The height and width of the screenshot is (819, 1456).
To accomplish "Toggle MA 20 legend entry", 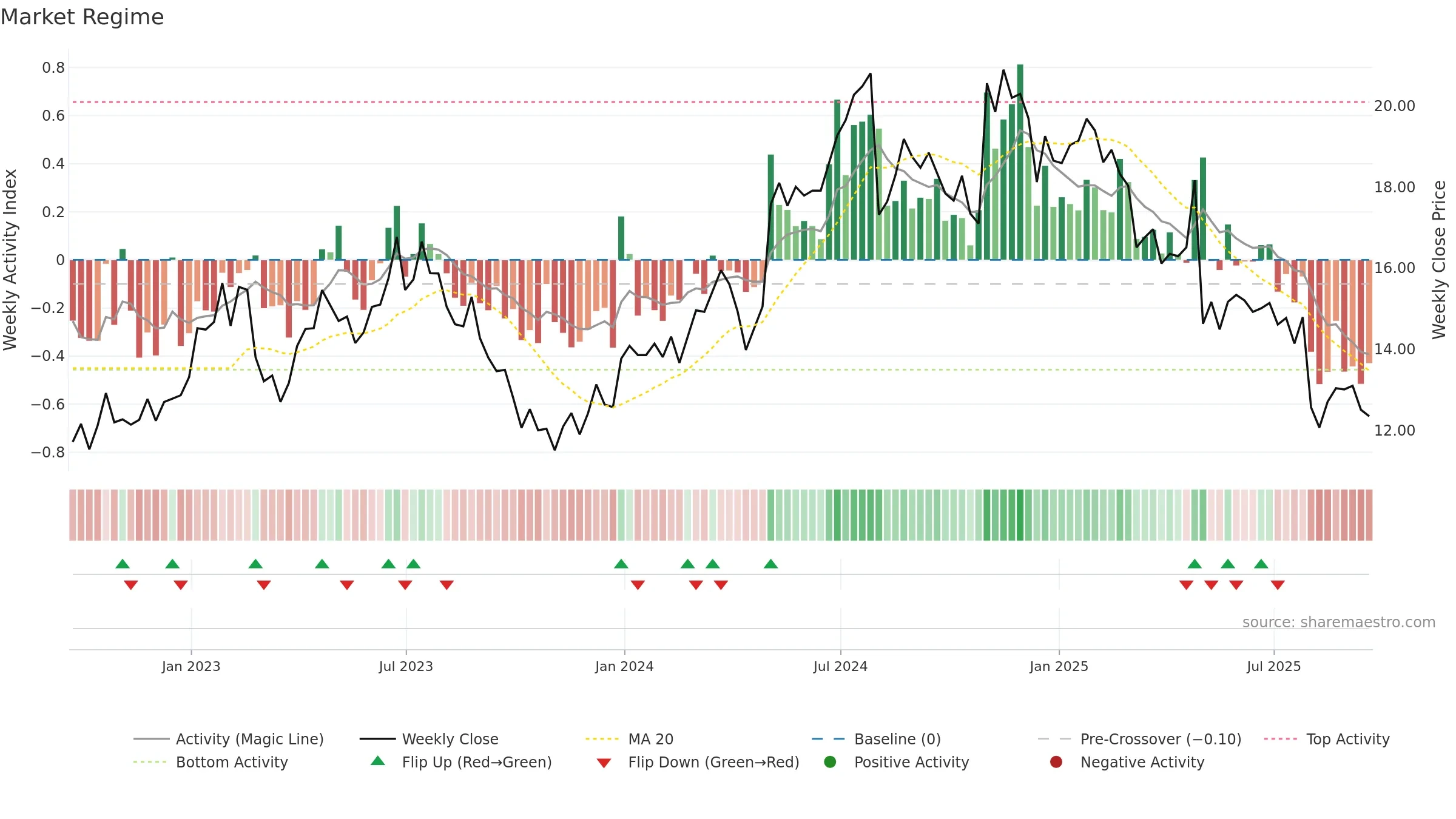I will coord(629,739).
